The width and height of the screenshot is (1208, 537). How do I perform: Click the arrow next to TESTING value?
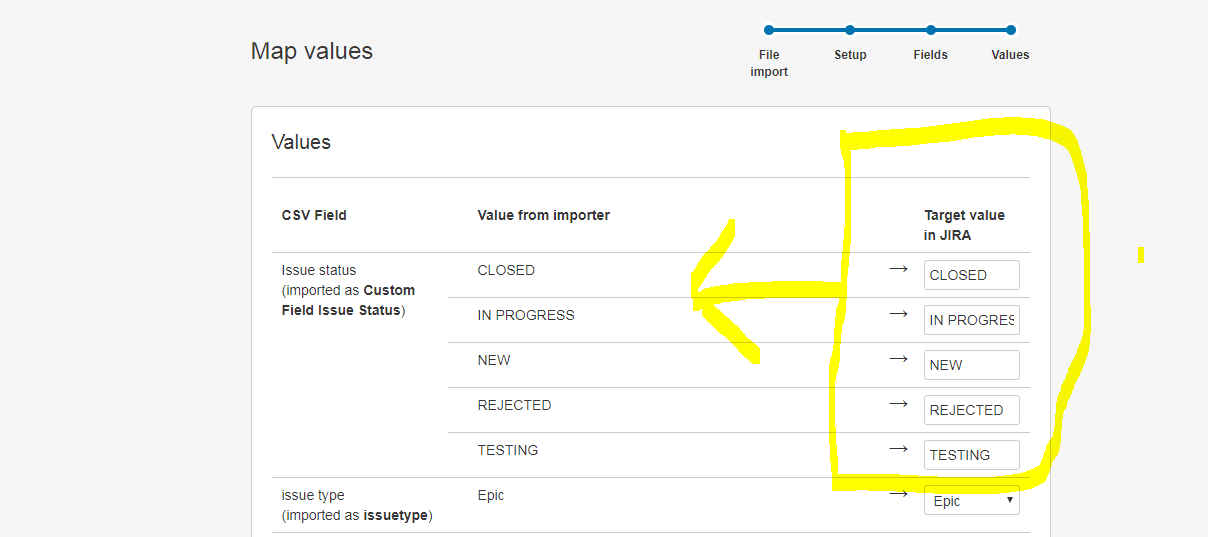898,449
